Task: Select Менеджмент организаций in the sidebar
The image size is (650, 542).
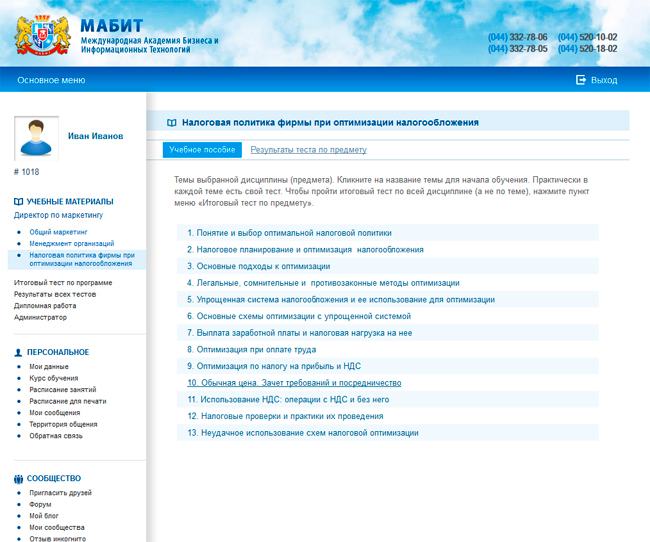Action: pyautogui.click(x=72, y=243)
